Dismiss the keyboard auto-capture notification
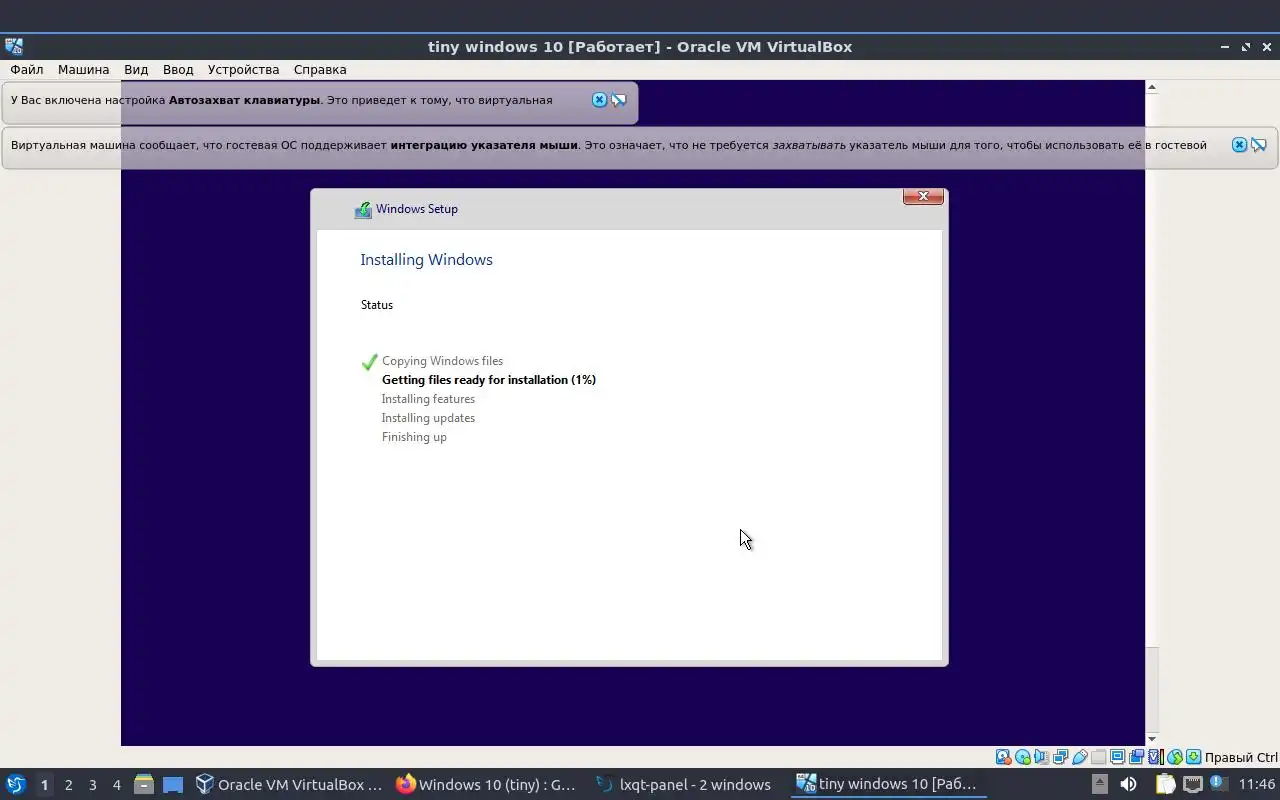The image size is (1280, 800). pyautogui.click(x=599, y=100)
